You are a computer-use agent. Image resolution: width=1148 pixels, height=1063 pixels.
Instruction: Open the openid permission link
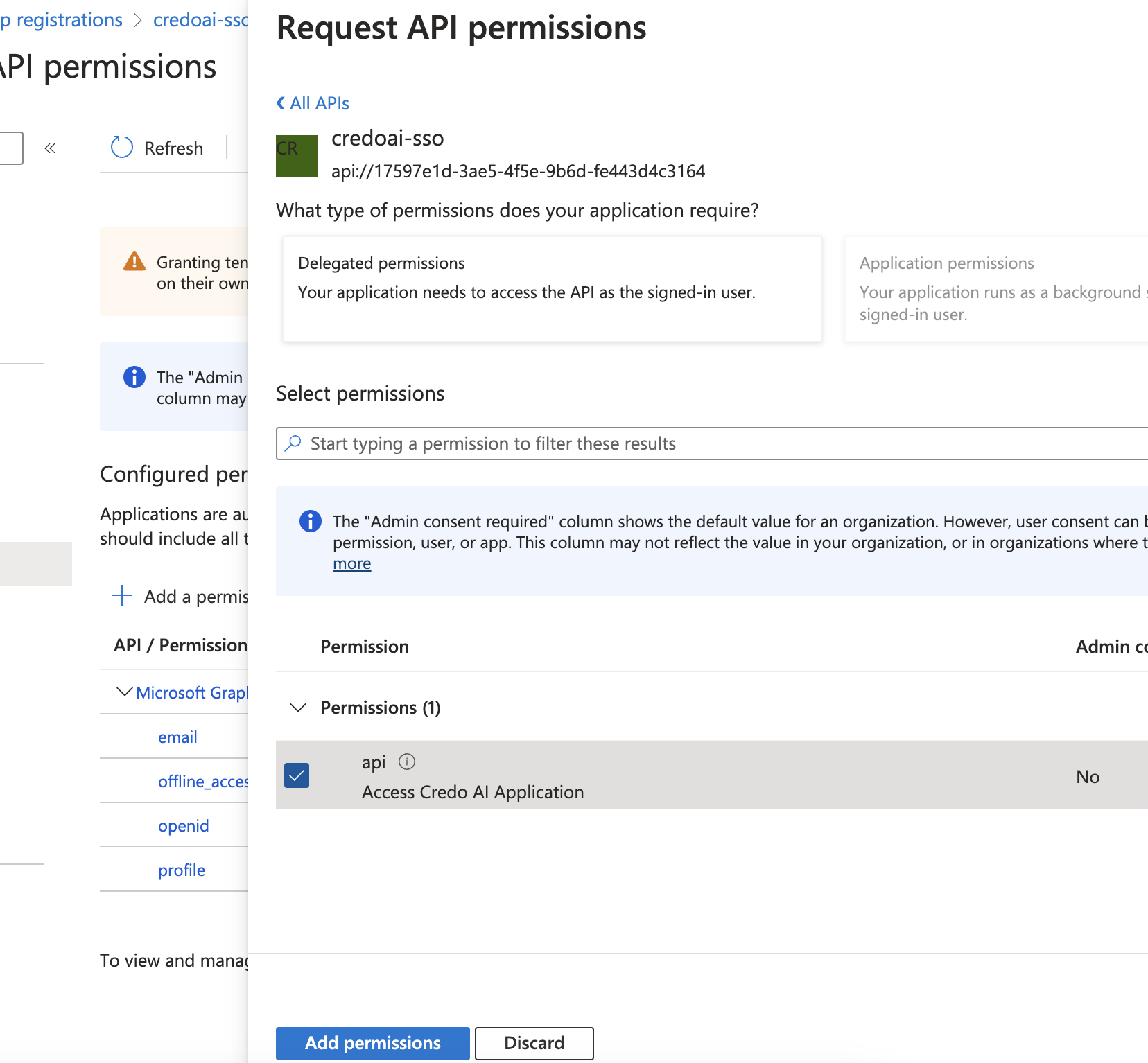[183, 826]
